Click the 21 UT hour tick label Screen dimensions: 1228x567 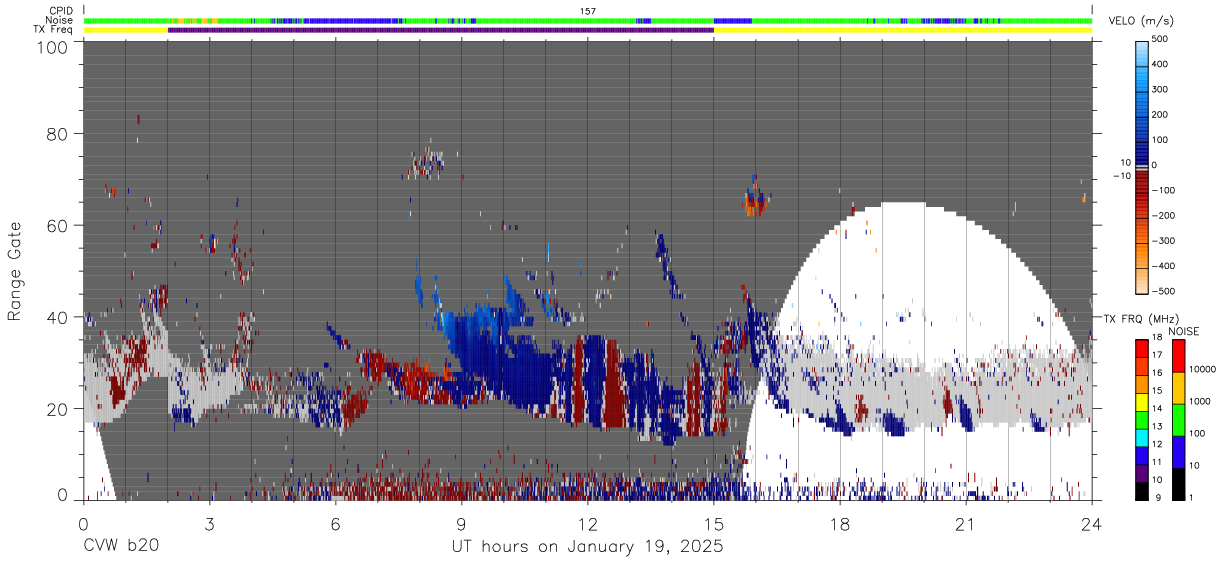[965, 523]
